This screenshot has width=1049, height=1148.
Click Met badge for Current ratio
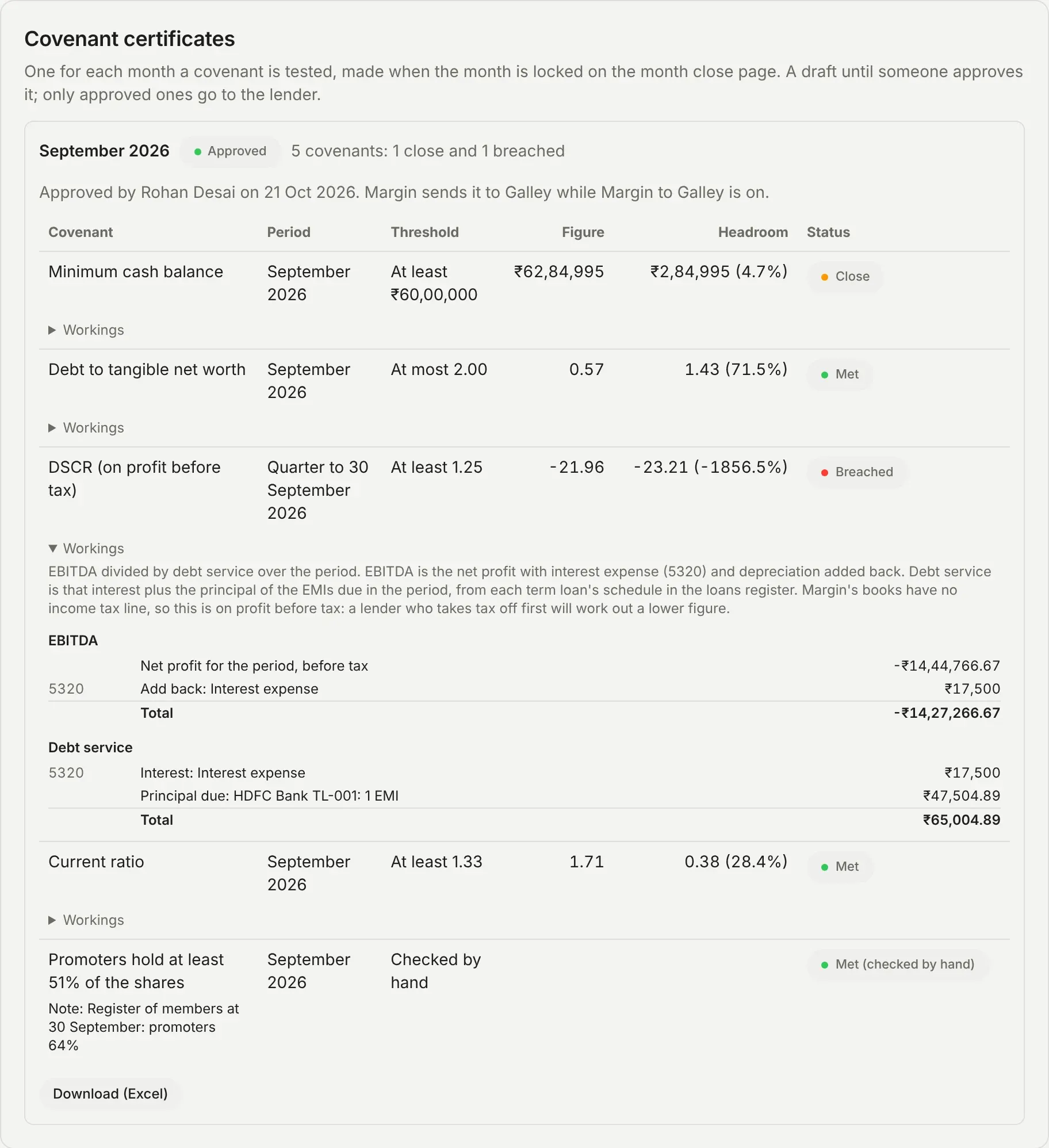coord(840,867)
